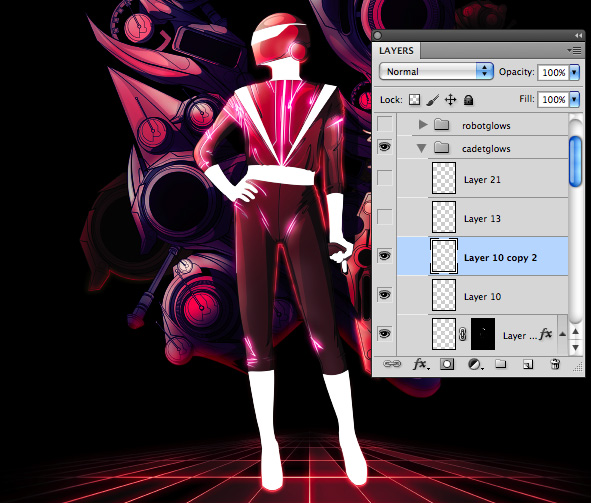Create a new group folder icon
The height and width of the screenshot is (503, 591).
tap(501, 364)
